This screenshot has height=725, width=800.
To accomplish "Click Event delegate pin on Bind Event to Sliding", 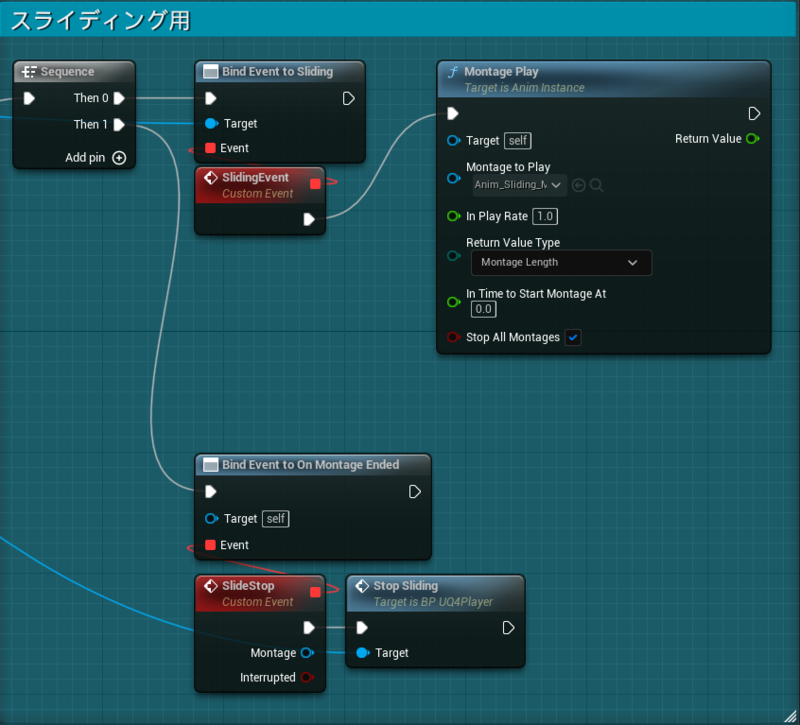I will [x=210, y=148].
